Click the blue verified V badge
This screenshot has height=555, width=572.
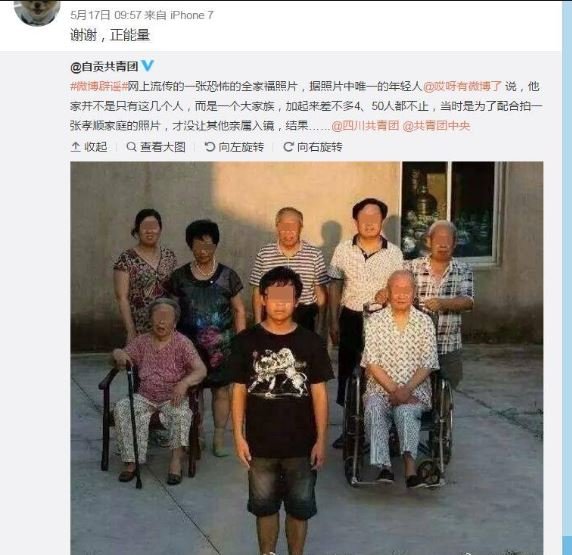(x=147, y=66)
